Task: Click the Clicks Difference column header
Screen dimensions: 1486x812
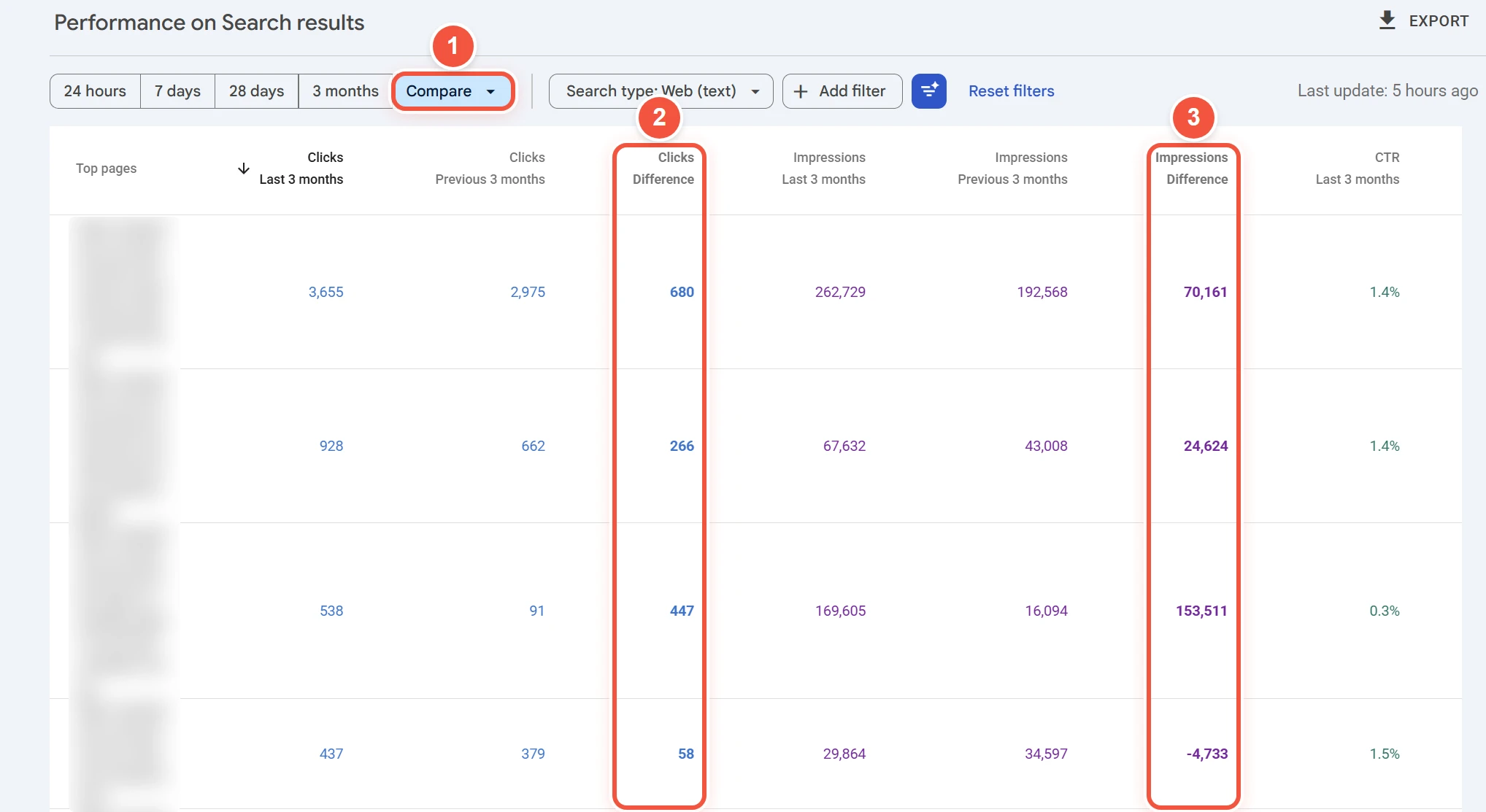Action: [663, 169]
